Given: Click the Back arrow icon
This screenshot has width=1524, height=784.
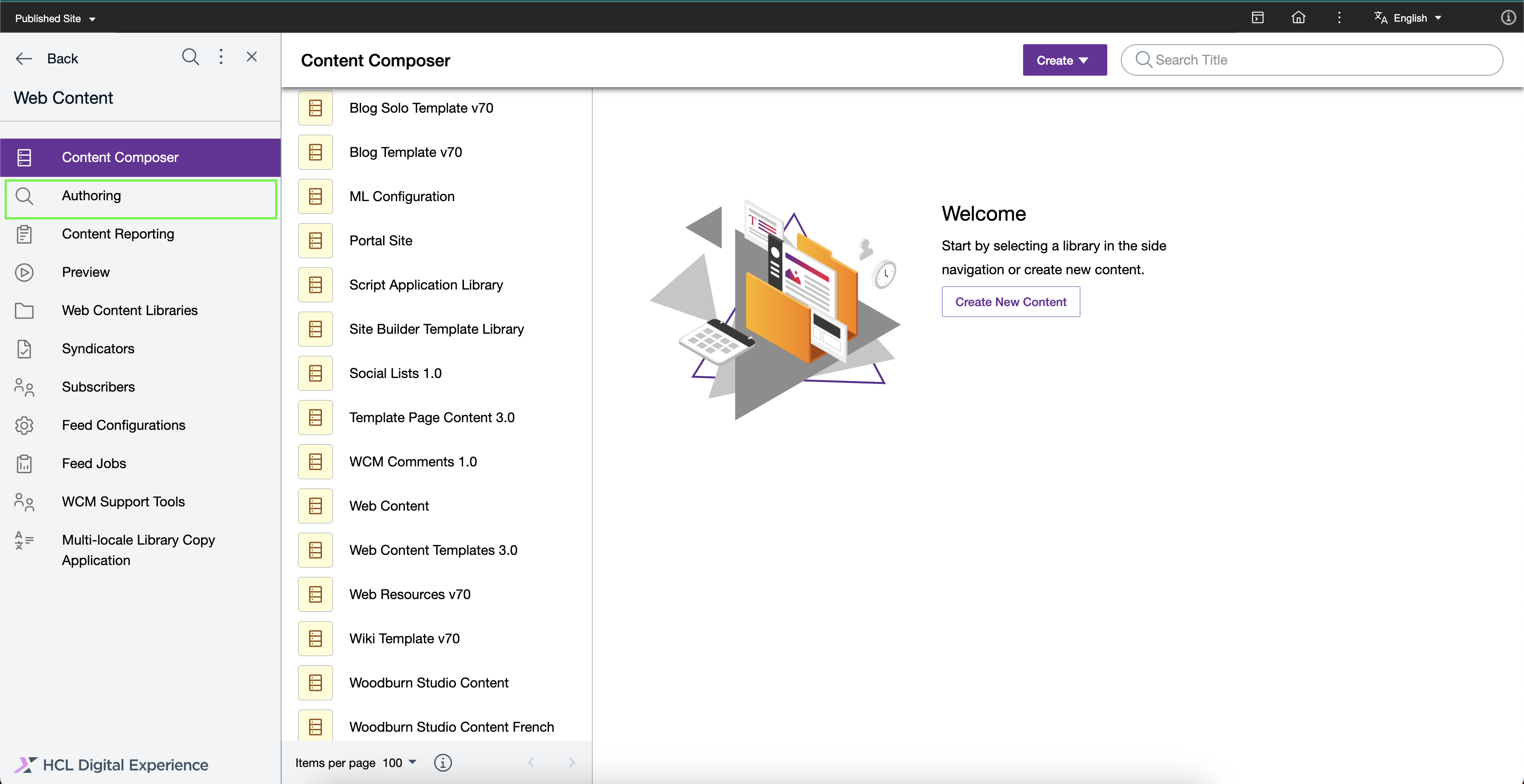Looking at the screenshot, I should (24, 59).
